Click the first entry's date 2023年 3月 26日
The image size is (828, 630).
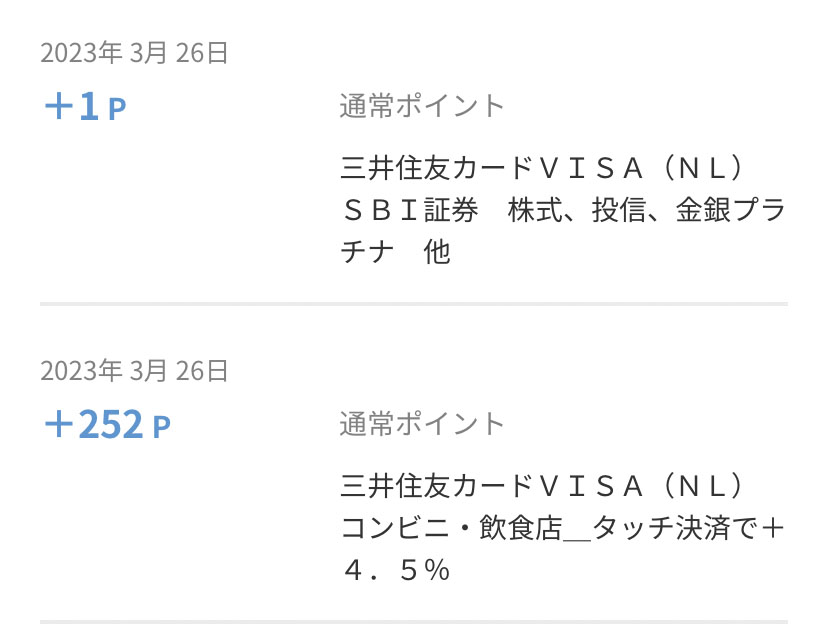click(134, 53)
